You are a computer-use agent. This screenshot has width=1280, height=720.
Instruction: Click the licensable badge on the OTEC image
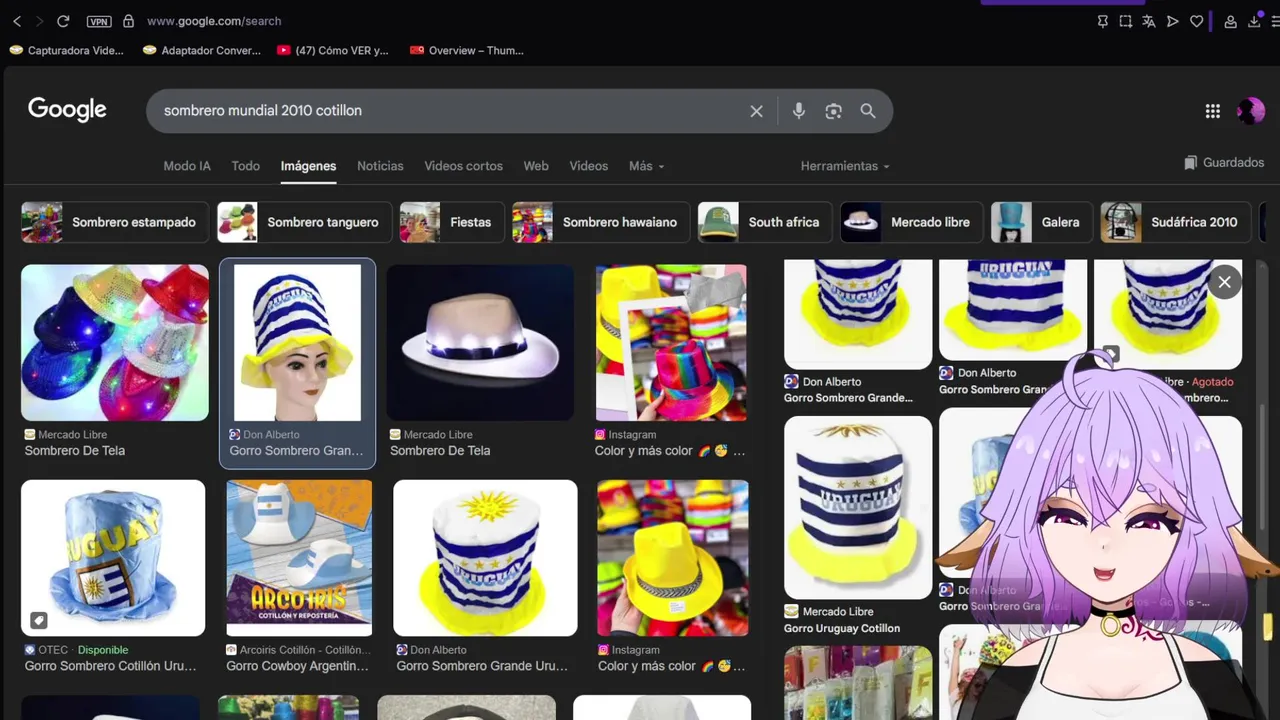(x=38, y=621)
